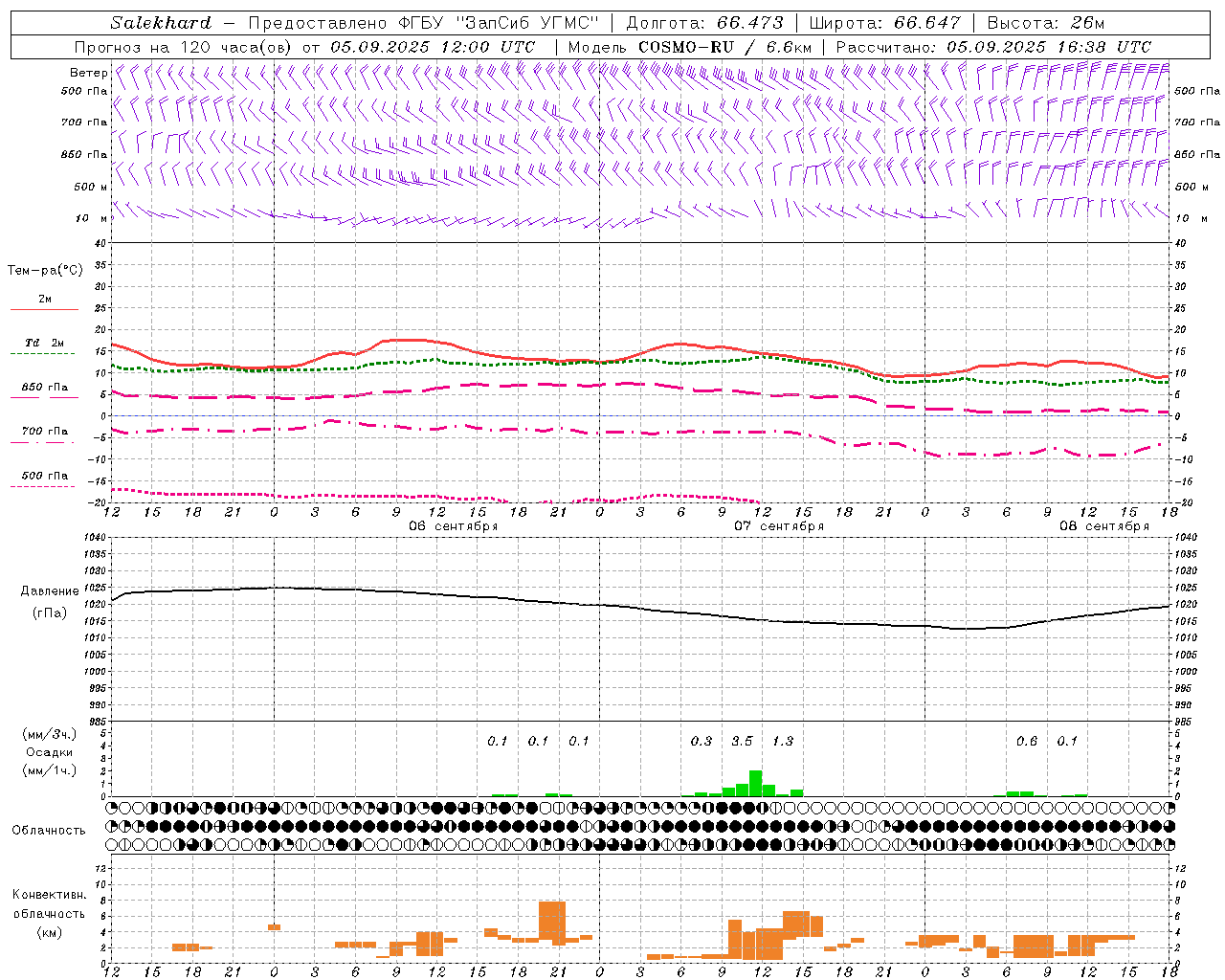Screen dimensions: 1225x980
Task: Click the solid line sample under the '2м' legend entry
Action: coord(44,309)
